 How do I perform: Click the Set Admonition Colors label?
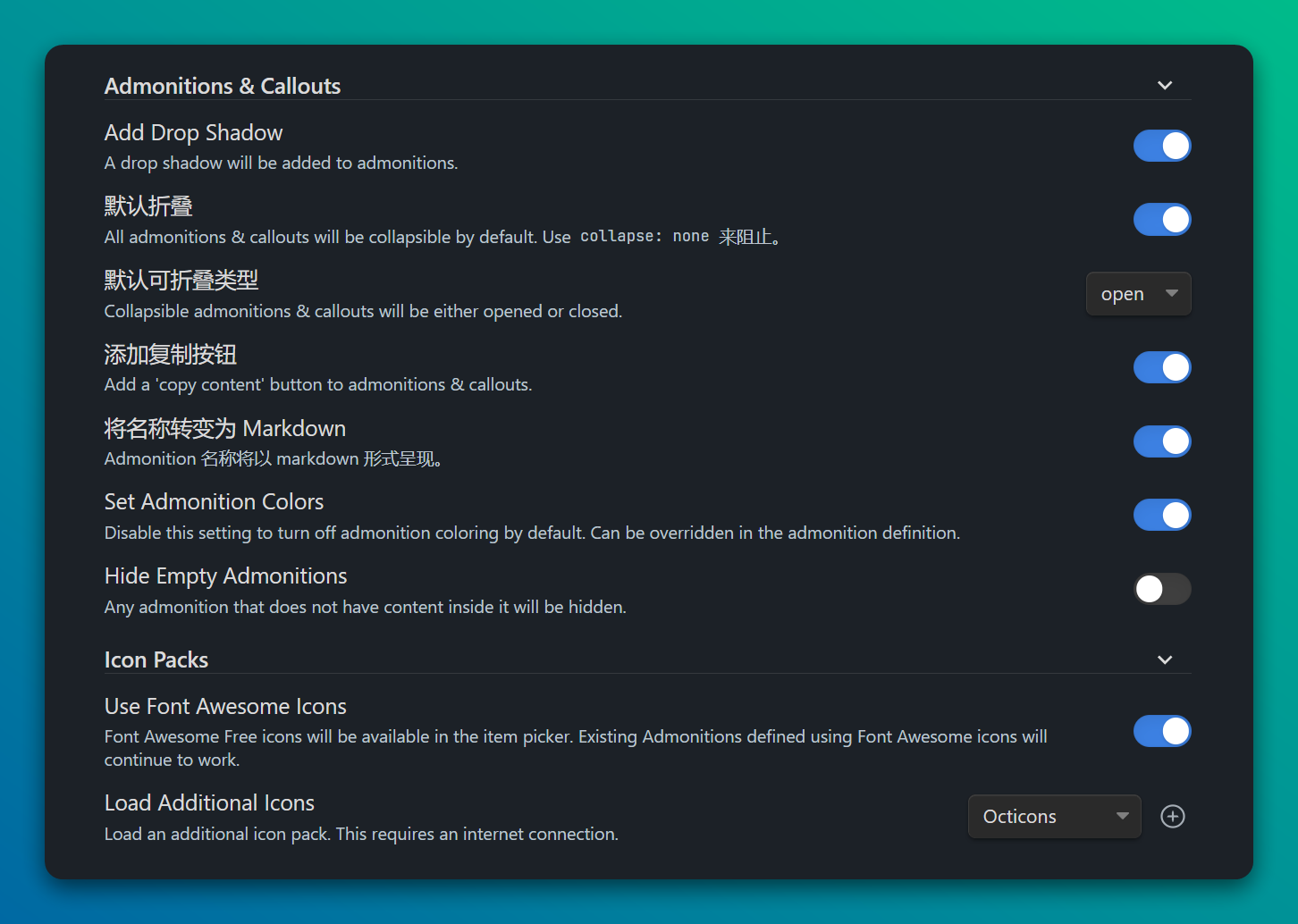[x=215, y=502]
